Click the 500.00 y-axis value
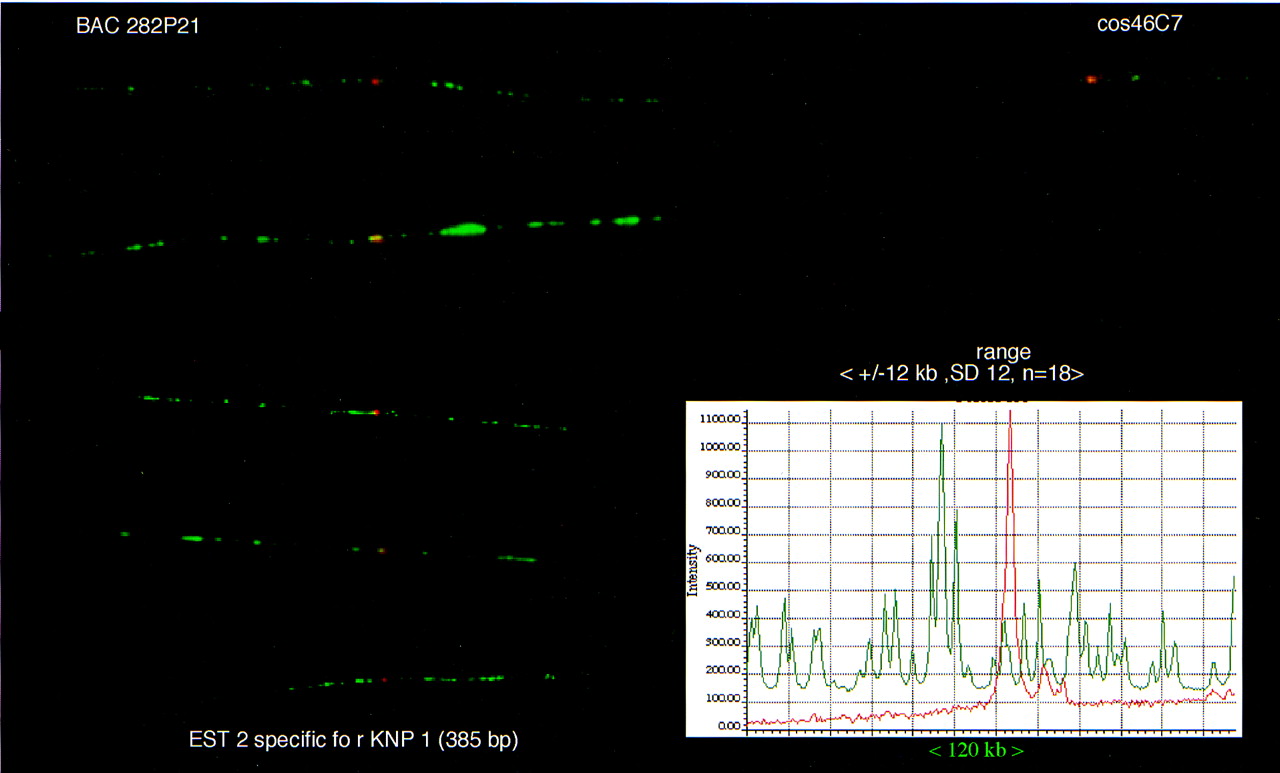 click(722, 587)
